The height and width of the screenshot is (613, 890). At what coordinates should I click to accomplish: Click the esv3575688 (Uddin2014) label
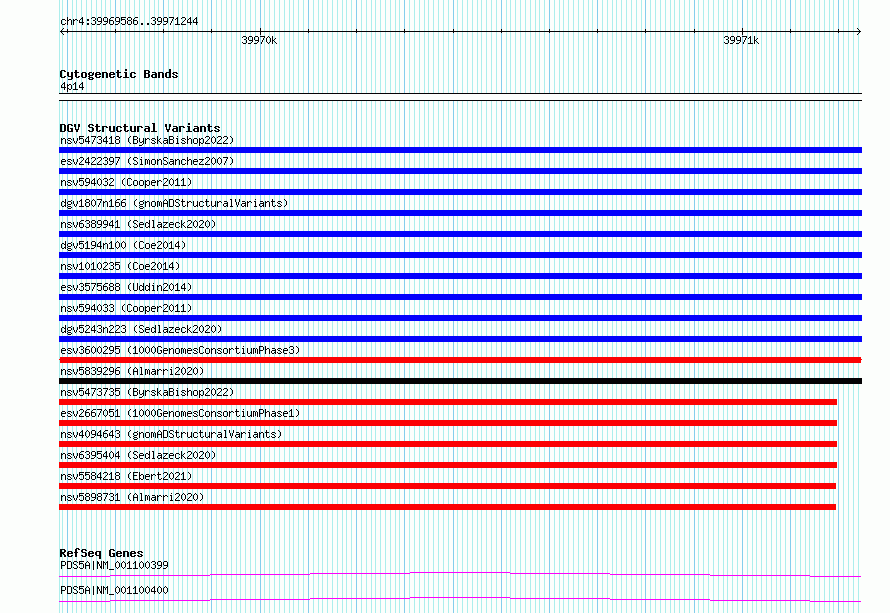pyautogui.click(x=126, y=287)
